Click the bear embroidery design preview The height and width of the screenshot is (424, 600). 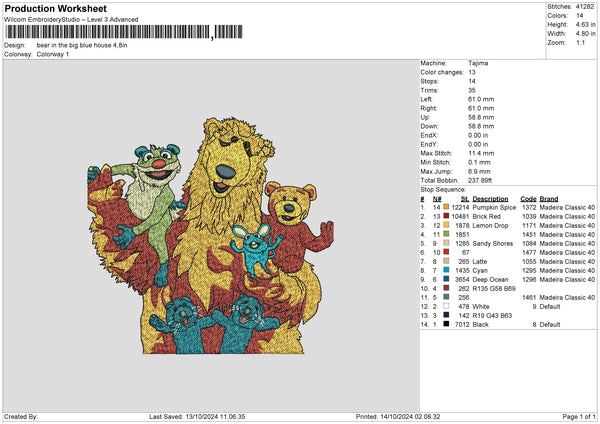point(210,235)
